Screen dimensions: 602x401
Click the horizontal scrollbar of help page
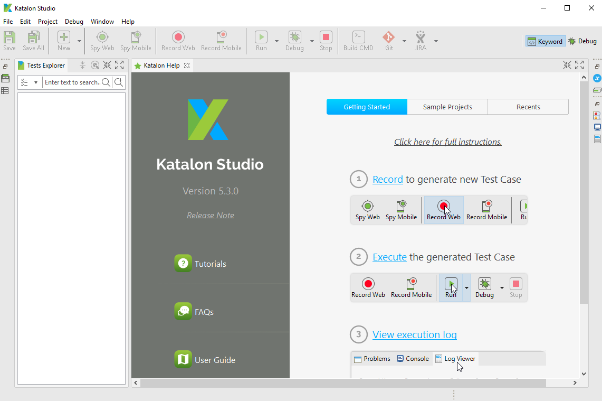tap(343, 383)
